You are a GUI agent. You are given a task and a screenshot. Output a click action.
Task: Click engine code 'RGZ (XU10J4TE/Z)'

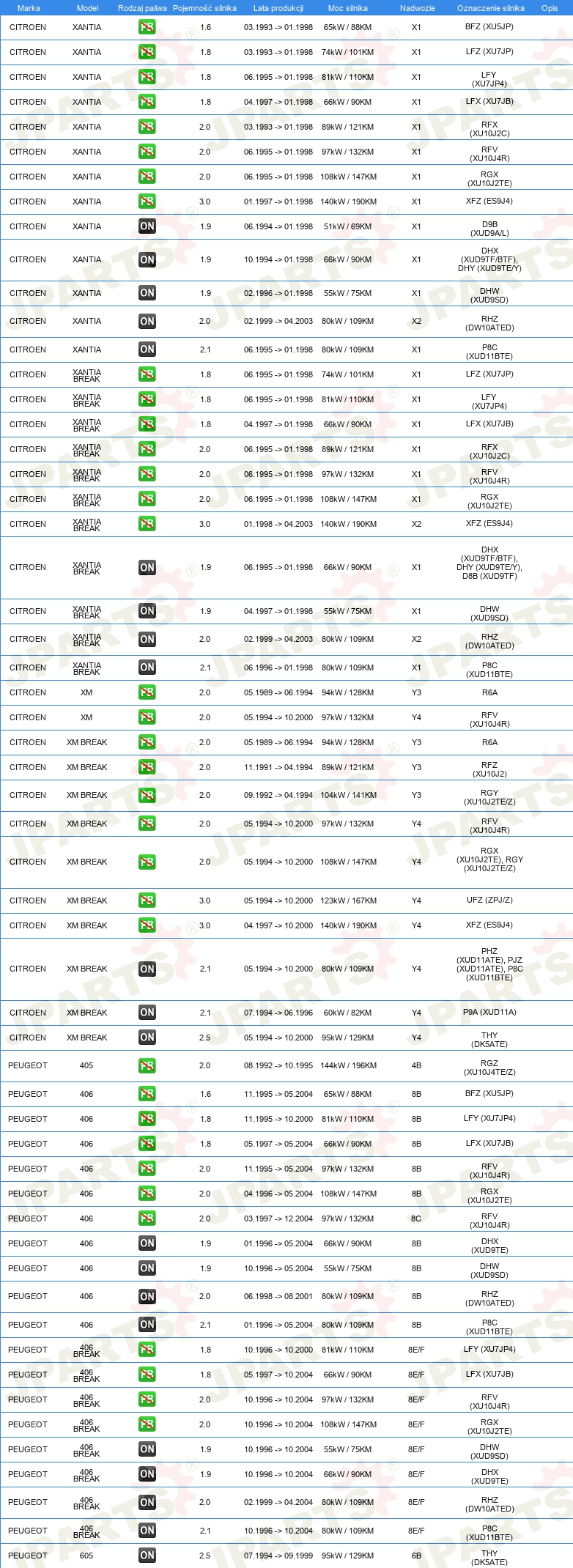point(489,1068)
